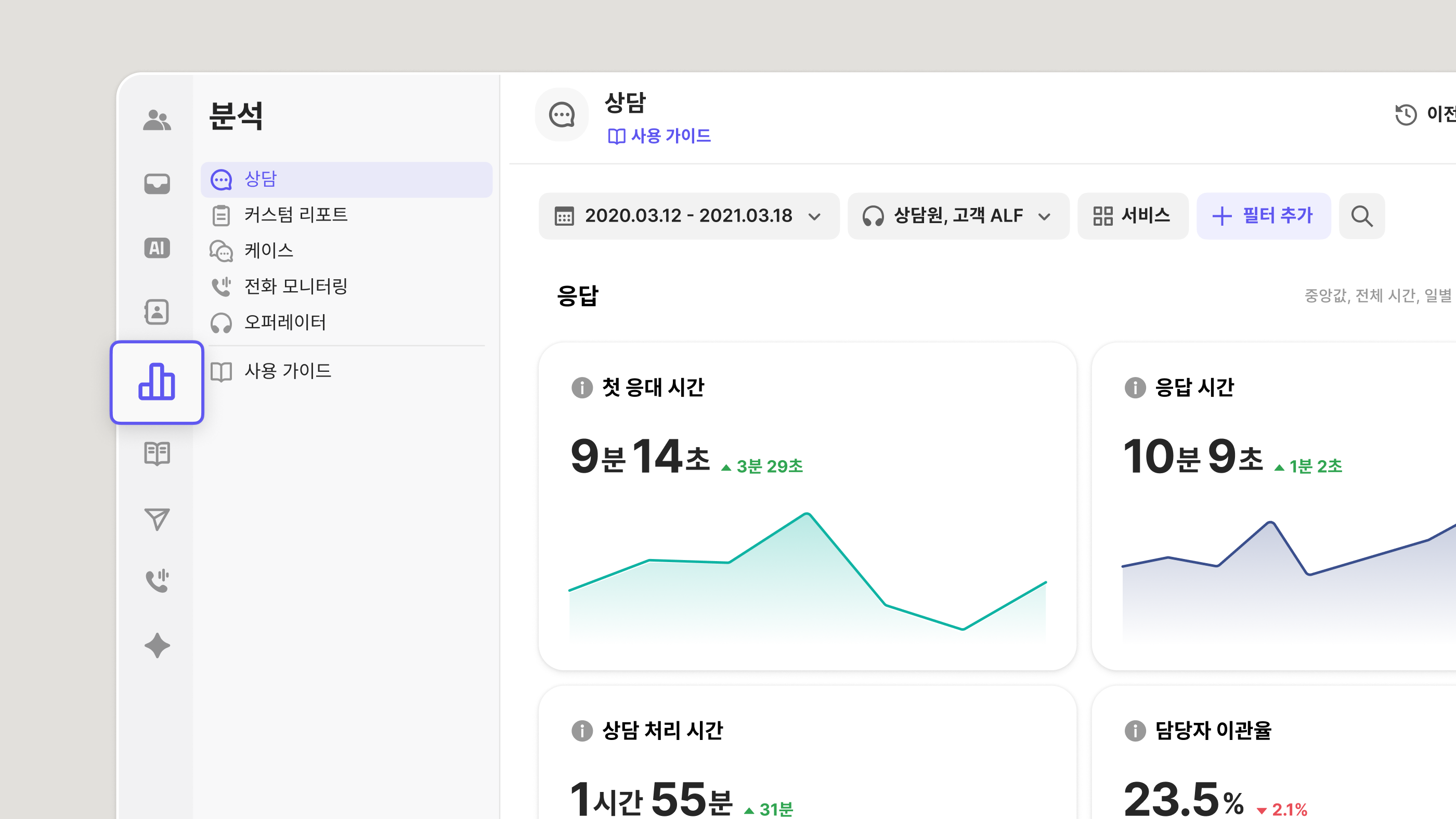The height and width of the screenshot is (819, 1456).
Task: Open 오퍼레이터 menu item
Action: 284,322
